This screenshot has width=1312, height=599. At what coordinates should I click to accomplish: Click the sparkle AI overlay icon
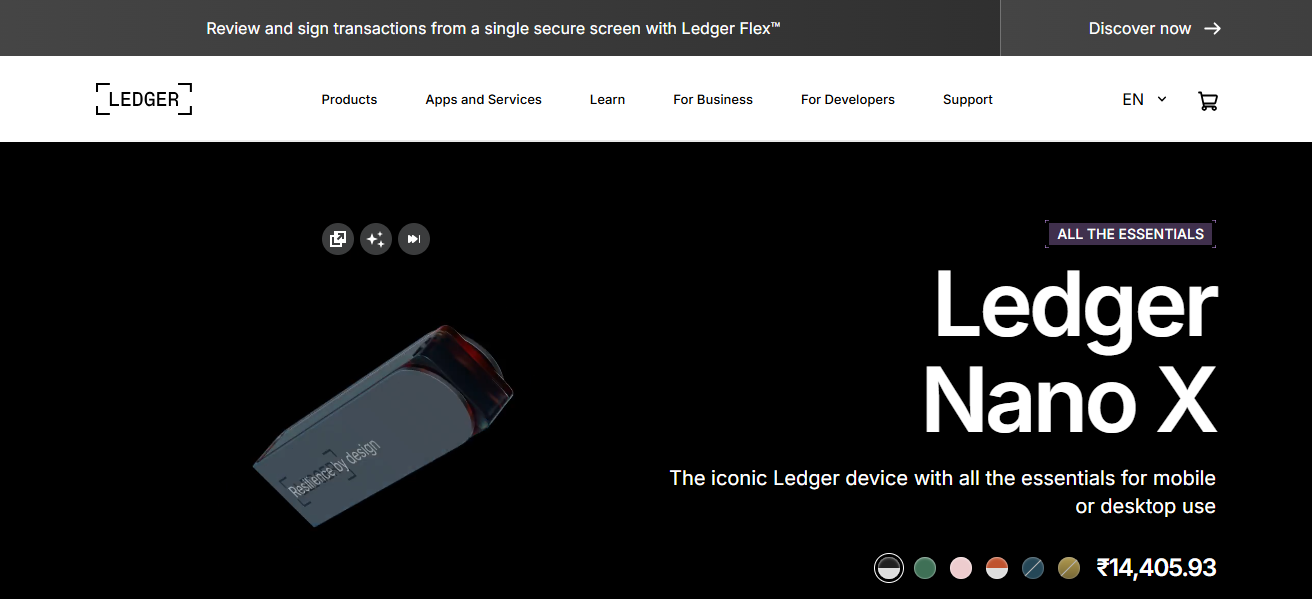pos(376,239)
